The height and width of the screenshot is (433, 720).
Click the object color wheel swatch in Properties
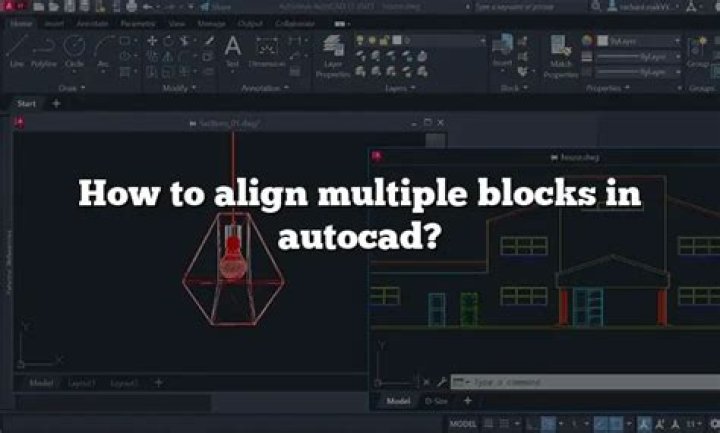point(587,41)
